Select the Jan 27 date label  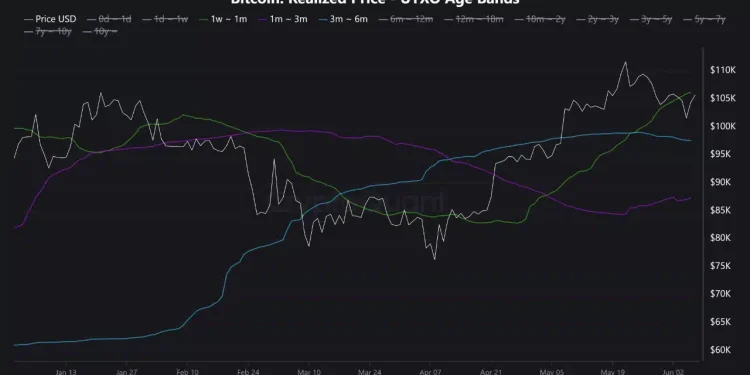pos(126,372)
